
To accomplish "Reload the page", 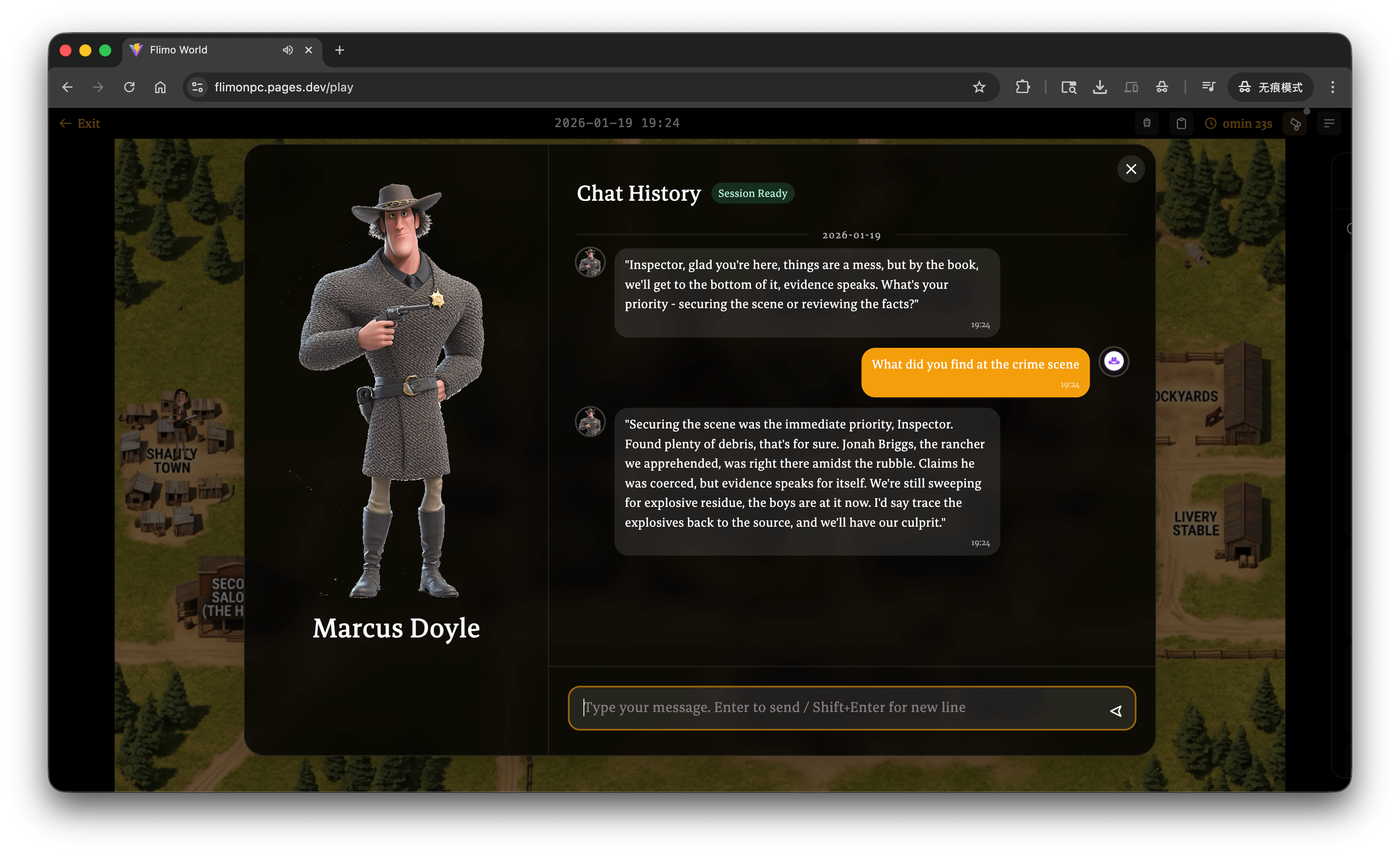I will point(130,87).
